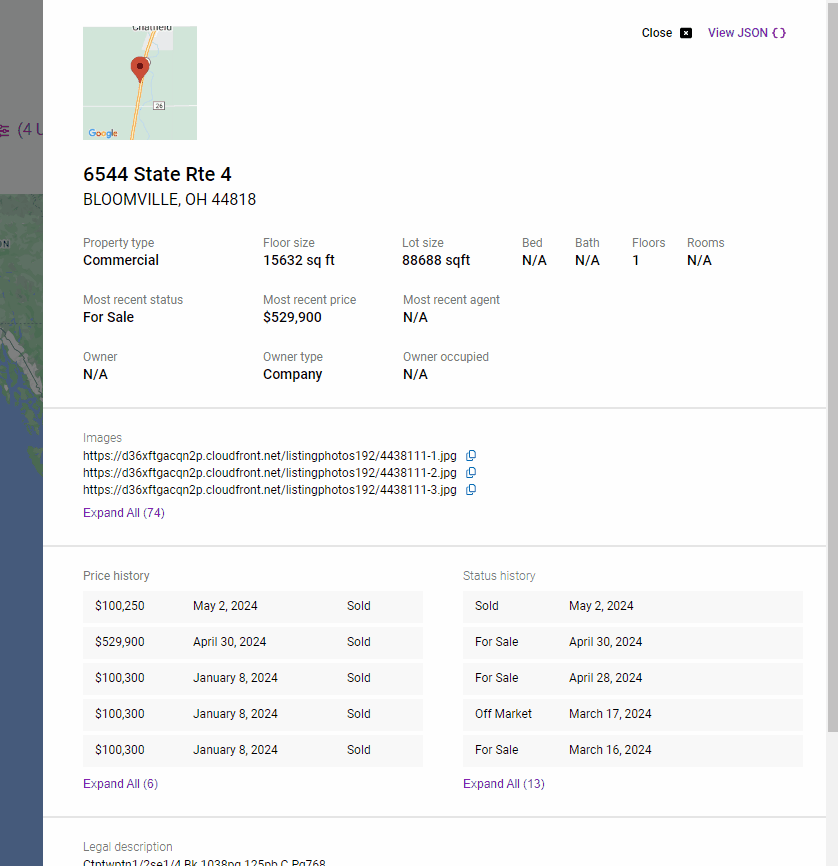Click the Commercial property type value
838x866 pixels.
121,260
